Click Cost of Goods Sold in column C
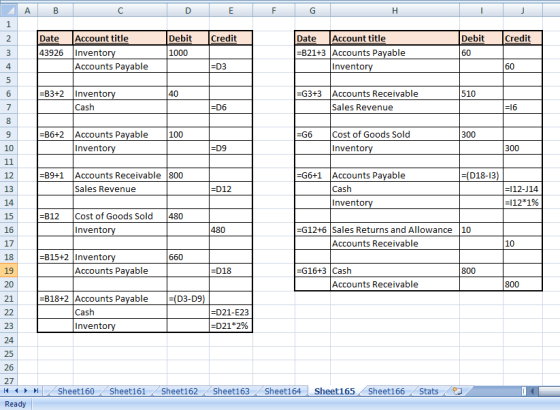The height and width of the screenshot is (410, 560). pyautogui.click(x=120, y=216)
